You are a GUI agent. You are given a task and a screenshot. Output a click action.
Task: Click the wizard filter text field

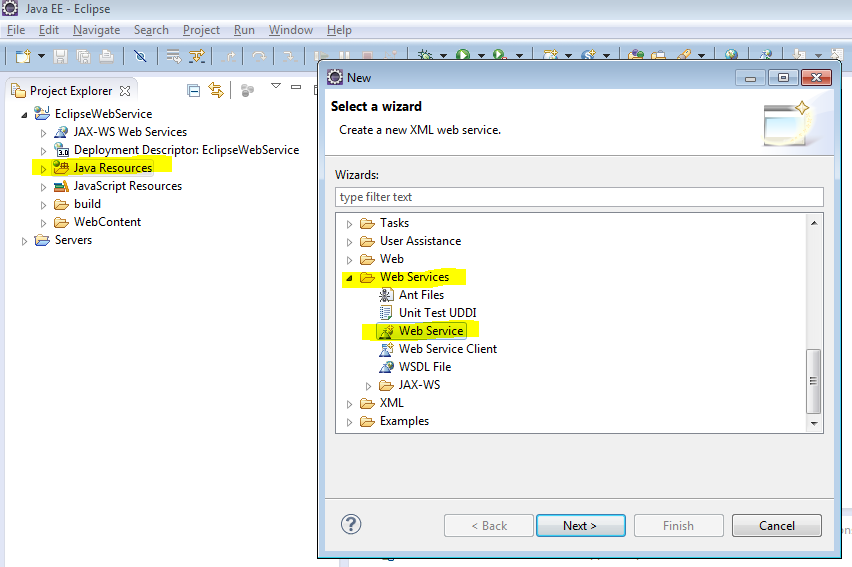coord(579,197)
